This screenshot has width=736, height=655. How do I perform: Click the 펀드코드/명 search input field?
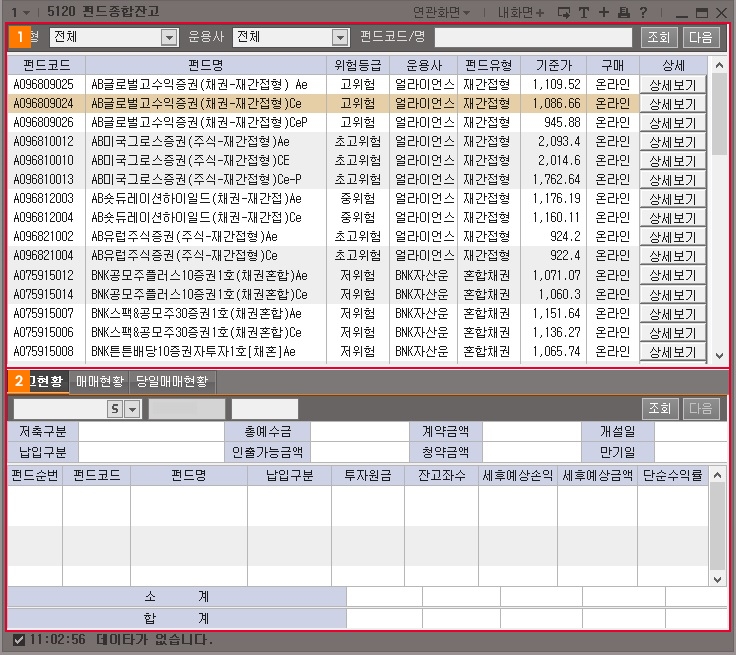533,37
